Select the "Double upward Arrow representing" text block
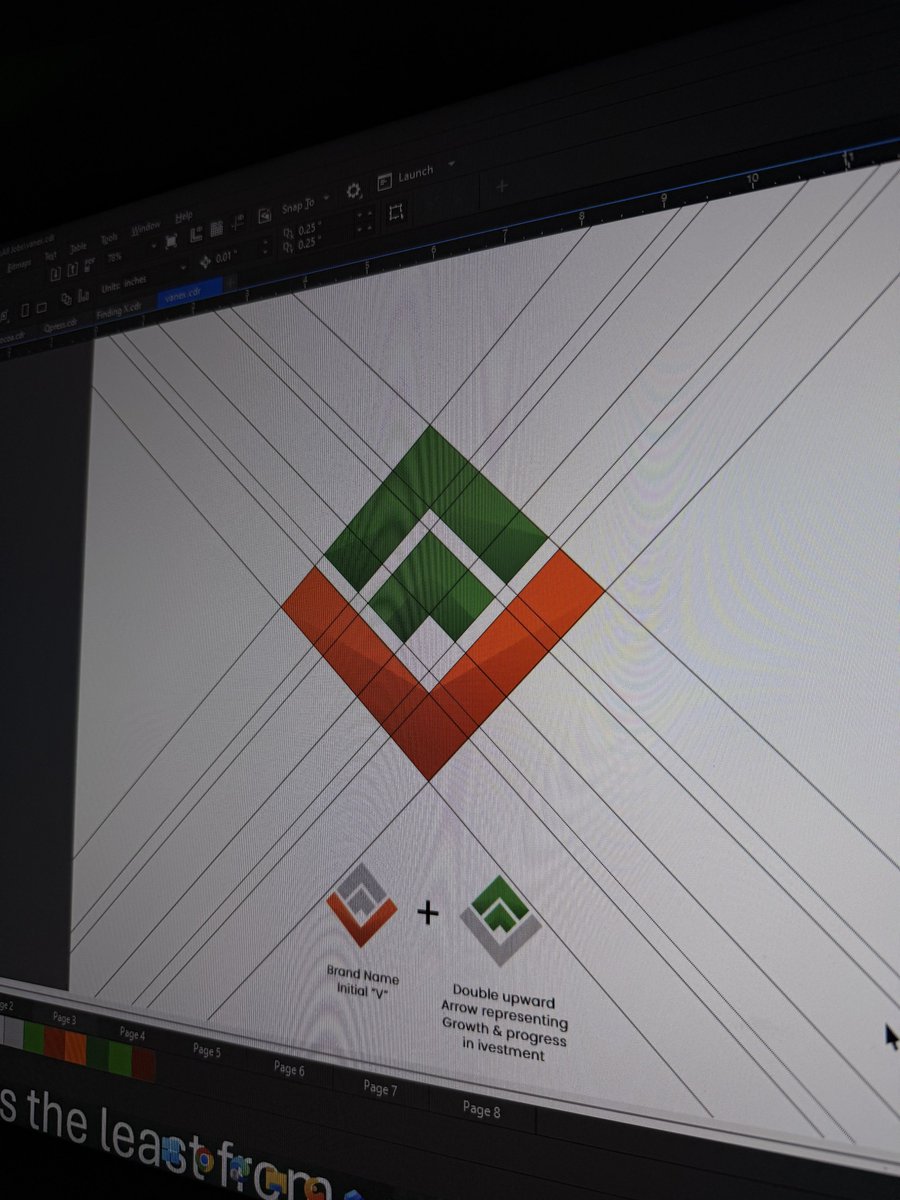The image size is (900, 1200). (506, 1020)
